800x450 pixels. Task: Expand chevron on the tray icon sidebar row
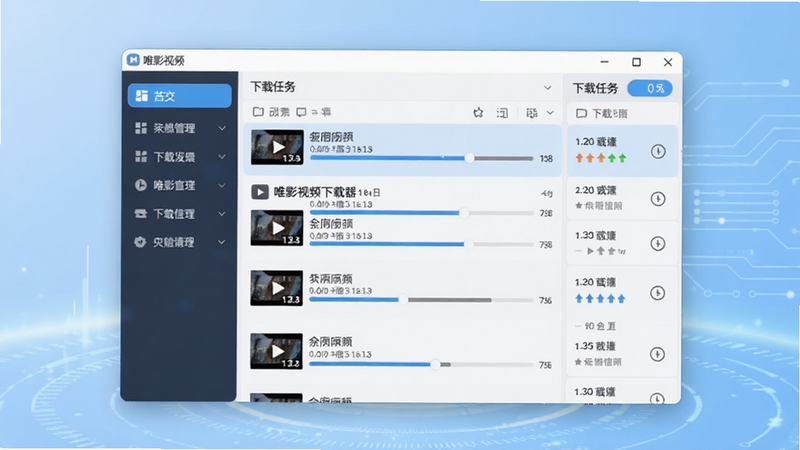point(222,214)
